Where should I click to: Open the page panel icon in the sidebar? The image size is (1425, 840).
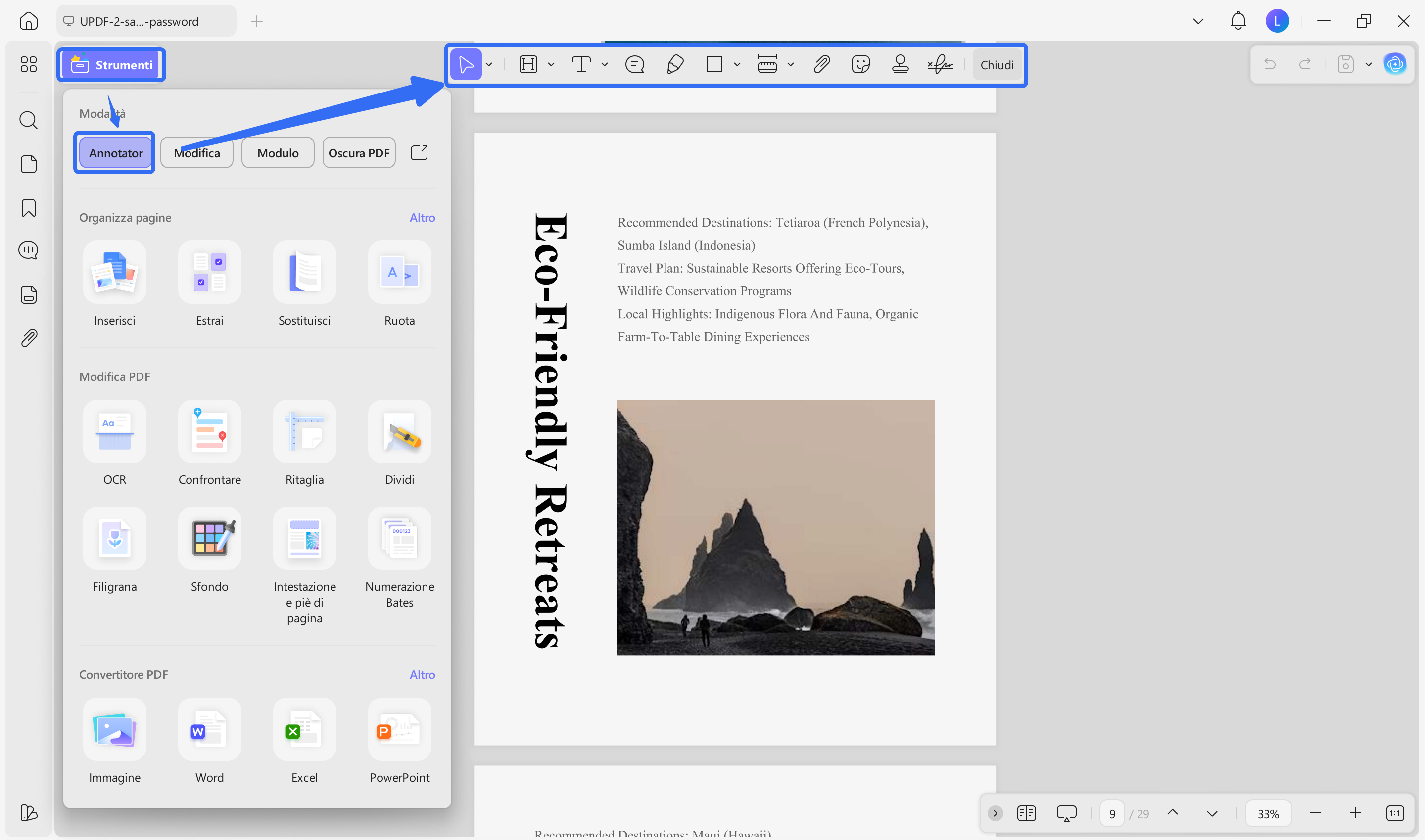tap(28, 164)
